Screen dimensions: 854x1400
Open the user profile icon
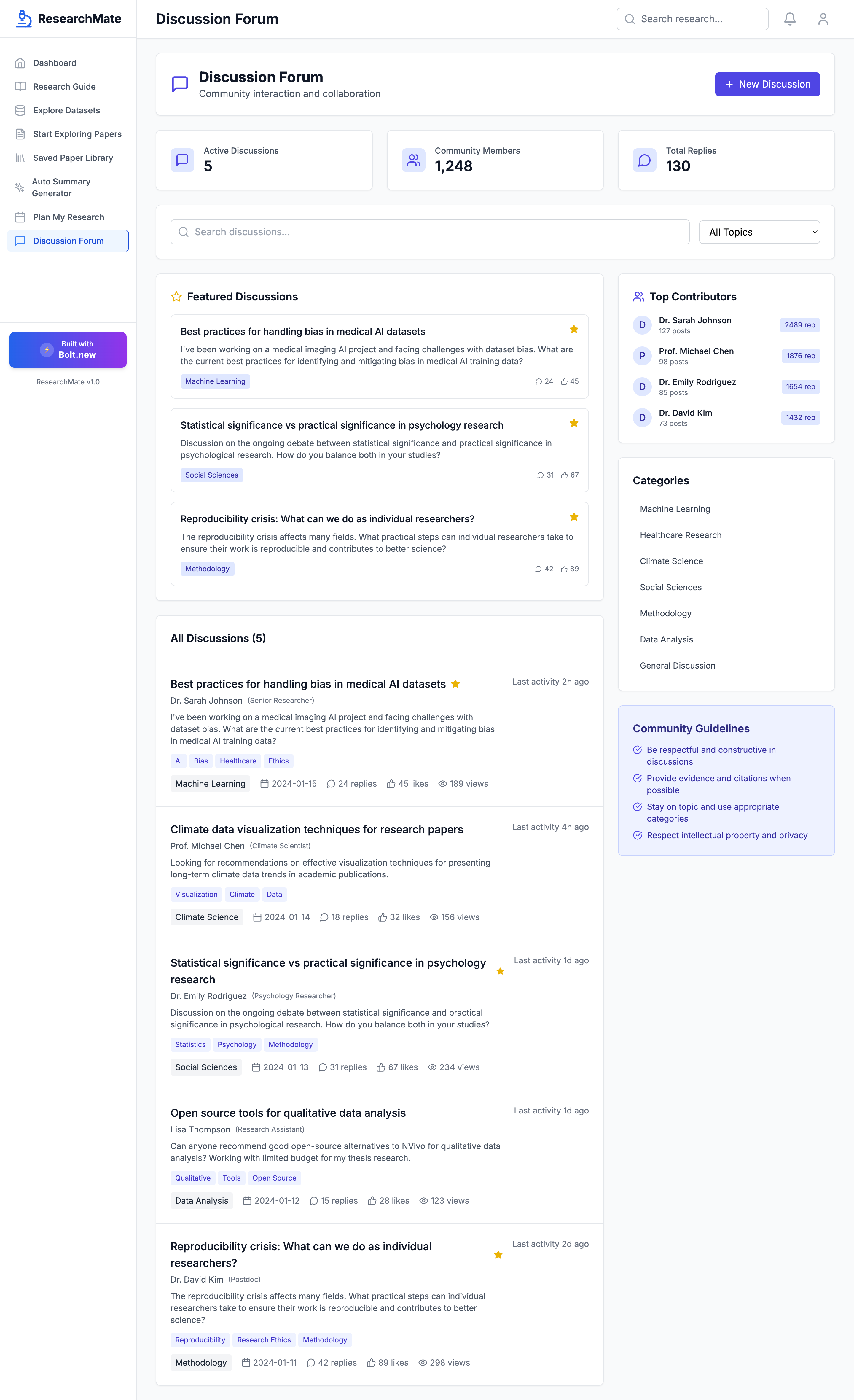click(x=822, y=19)
